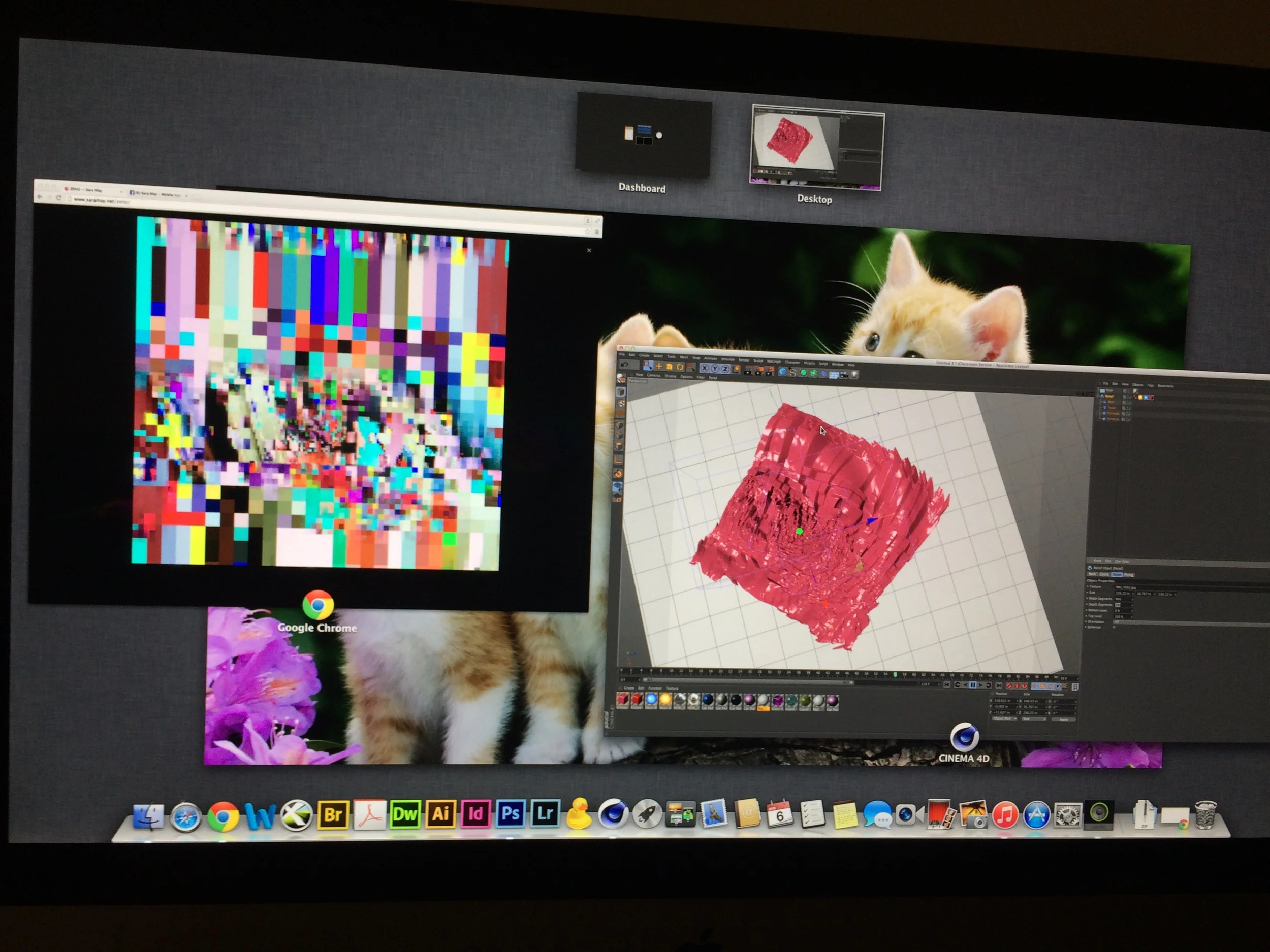This screenshot has height=952, width=1270.
Task: Toggle the Y axis lock button
Action: (x=715, y=369)
